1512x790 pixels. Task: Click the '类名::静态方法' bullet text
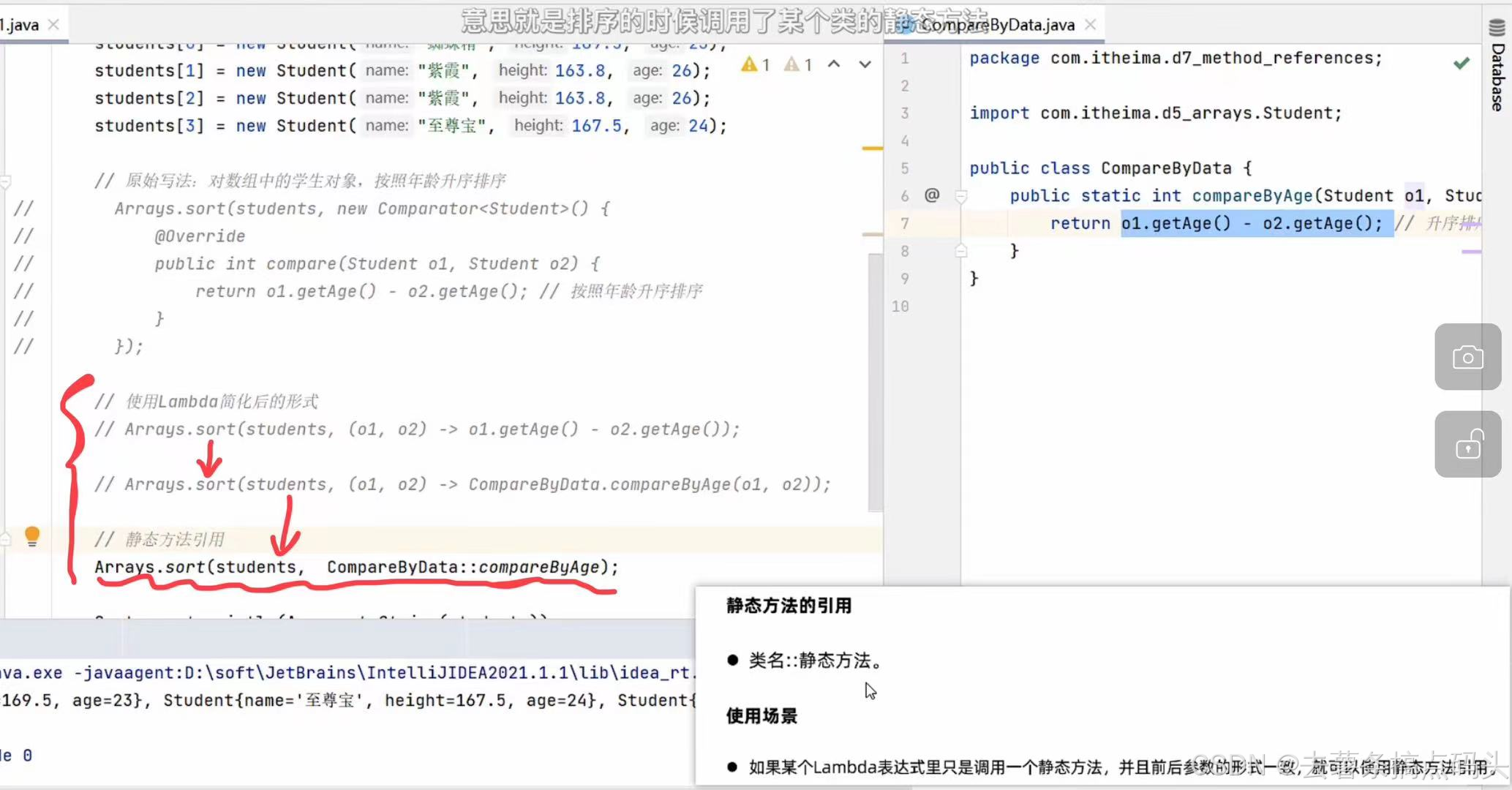[815, 661]
